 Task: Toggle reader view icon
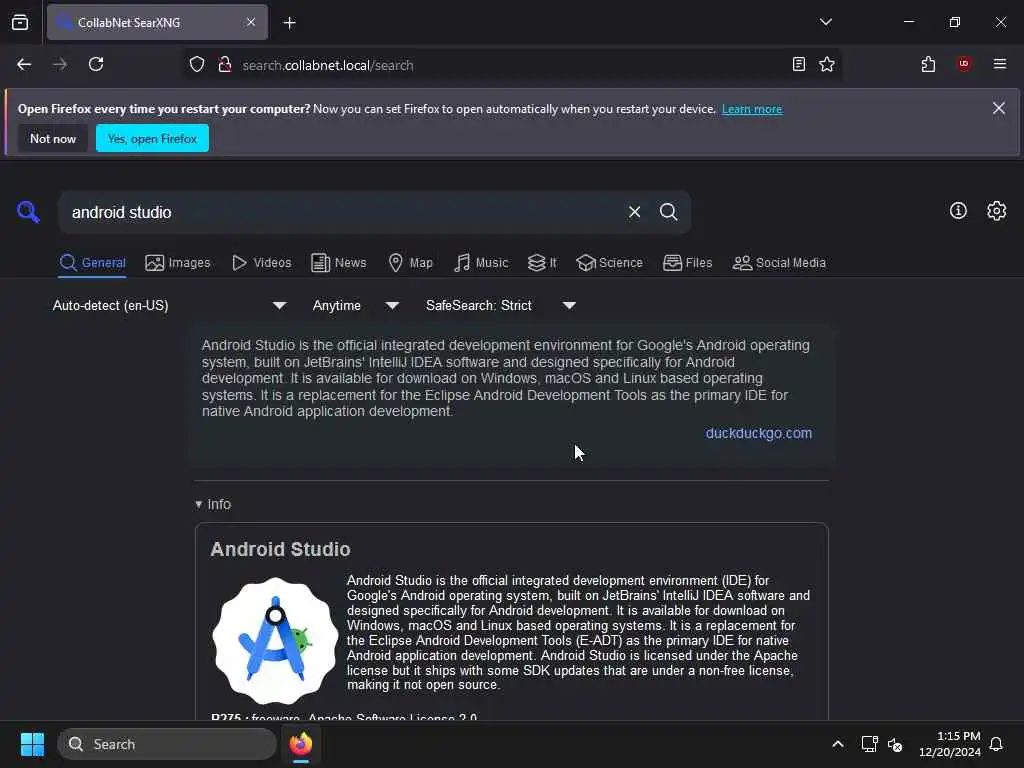pyautogui.click(x=798, y=64)
